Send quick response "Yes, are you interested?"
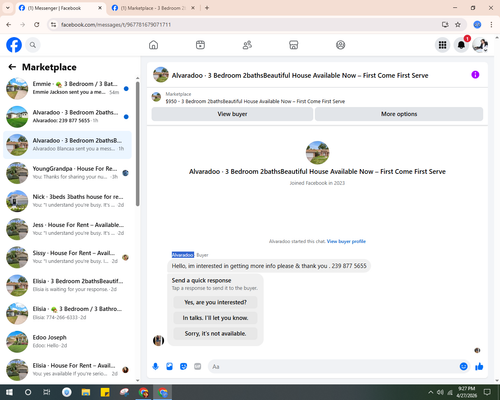 pyautogui.click(x=215, y=302)
